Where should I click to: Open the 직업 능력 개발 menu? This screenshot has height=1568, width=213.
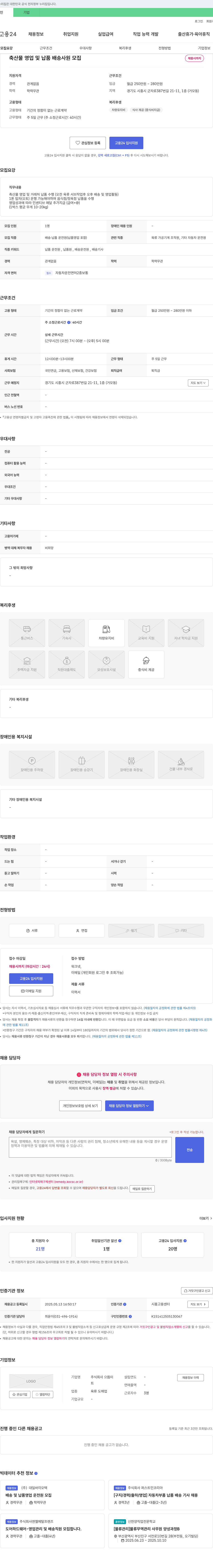pos(146,34)
